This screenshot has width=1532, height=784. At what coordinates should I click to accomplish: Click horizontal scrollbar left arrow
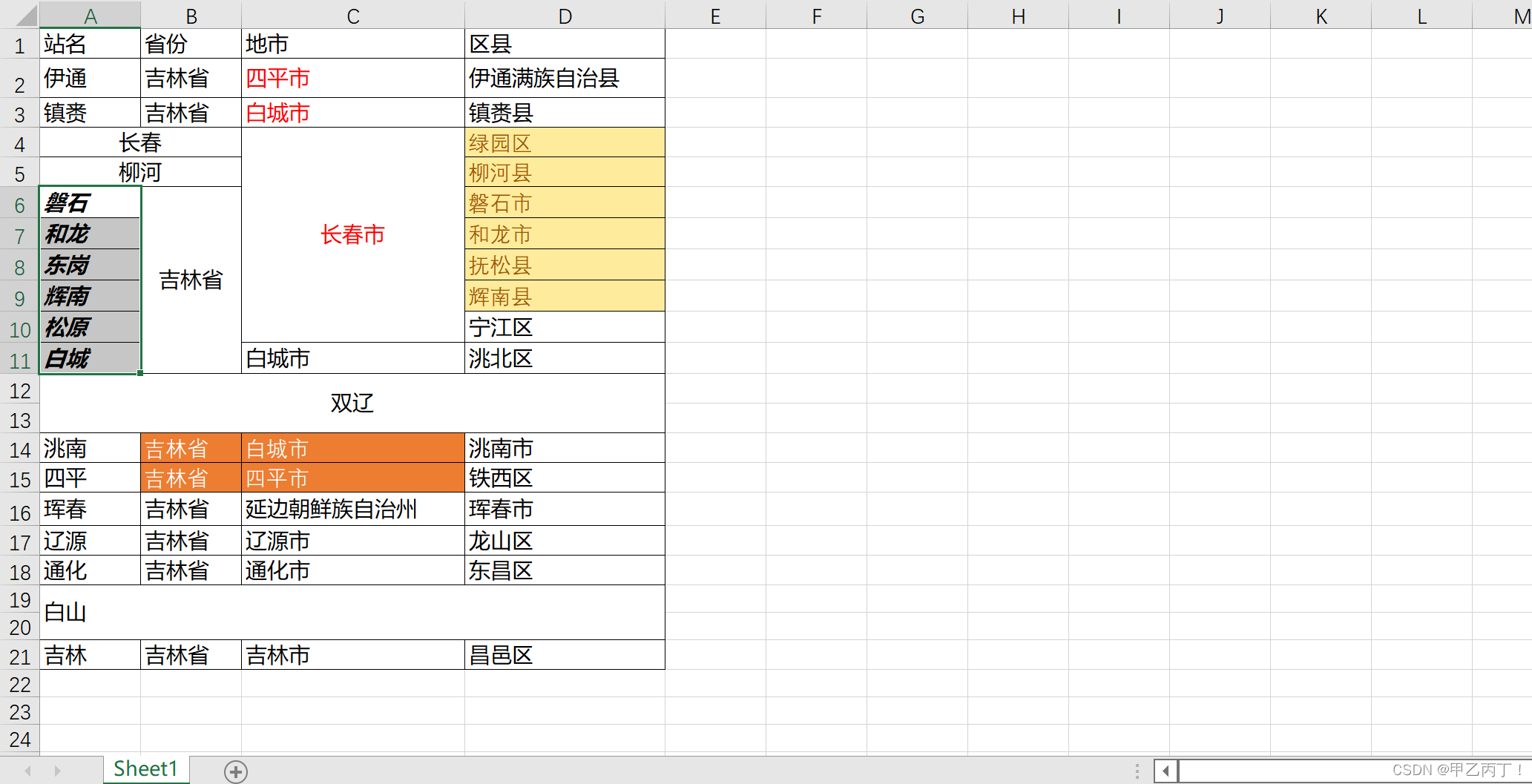1166,771
